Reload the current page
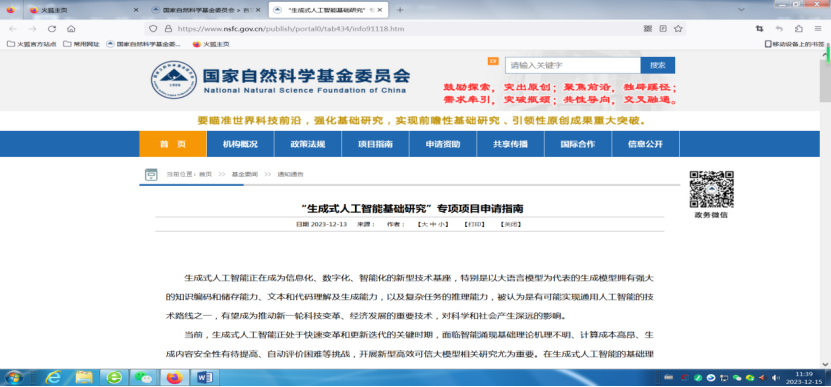Viewport: 831px width, 387px height. pyautogui.click(x=52, y=29)
